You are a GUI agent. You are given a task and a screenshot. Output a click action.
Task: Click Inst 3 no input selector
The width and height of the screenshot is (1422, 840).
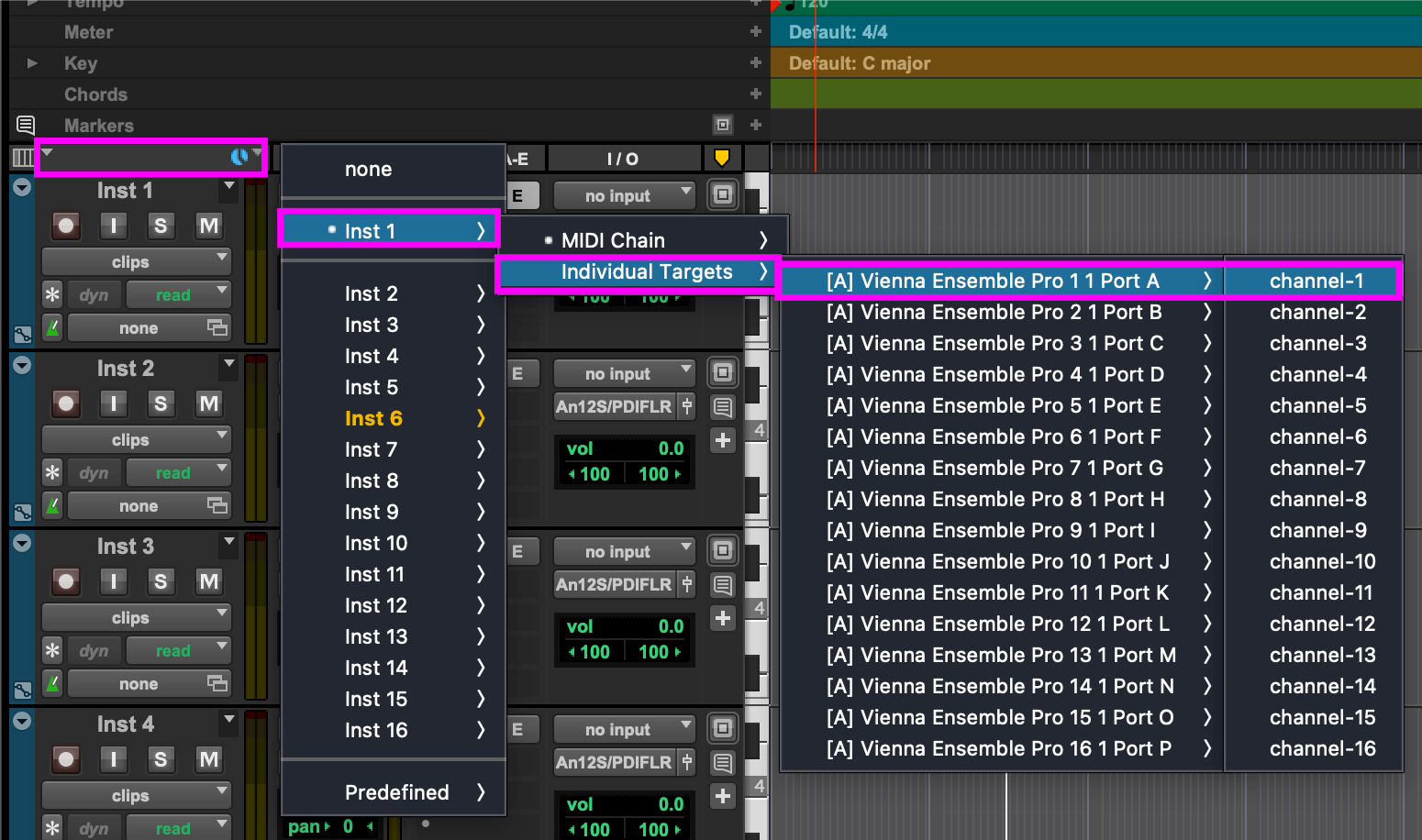[x=625, y=552]
